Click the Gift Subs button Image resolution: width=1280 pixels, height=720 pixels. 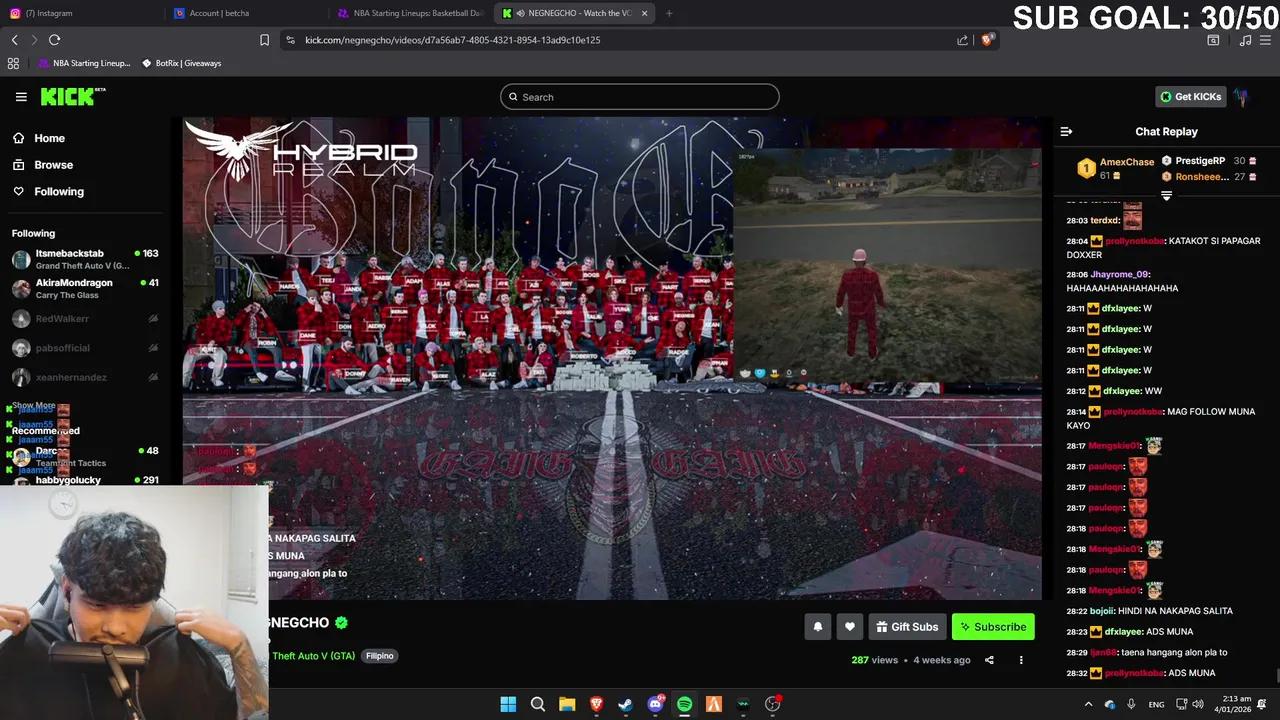[907, 627]
